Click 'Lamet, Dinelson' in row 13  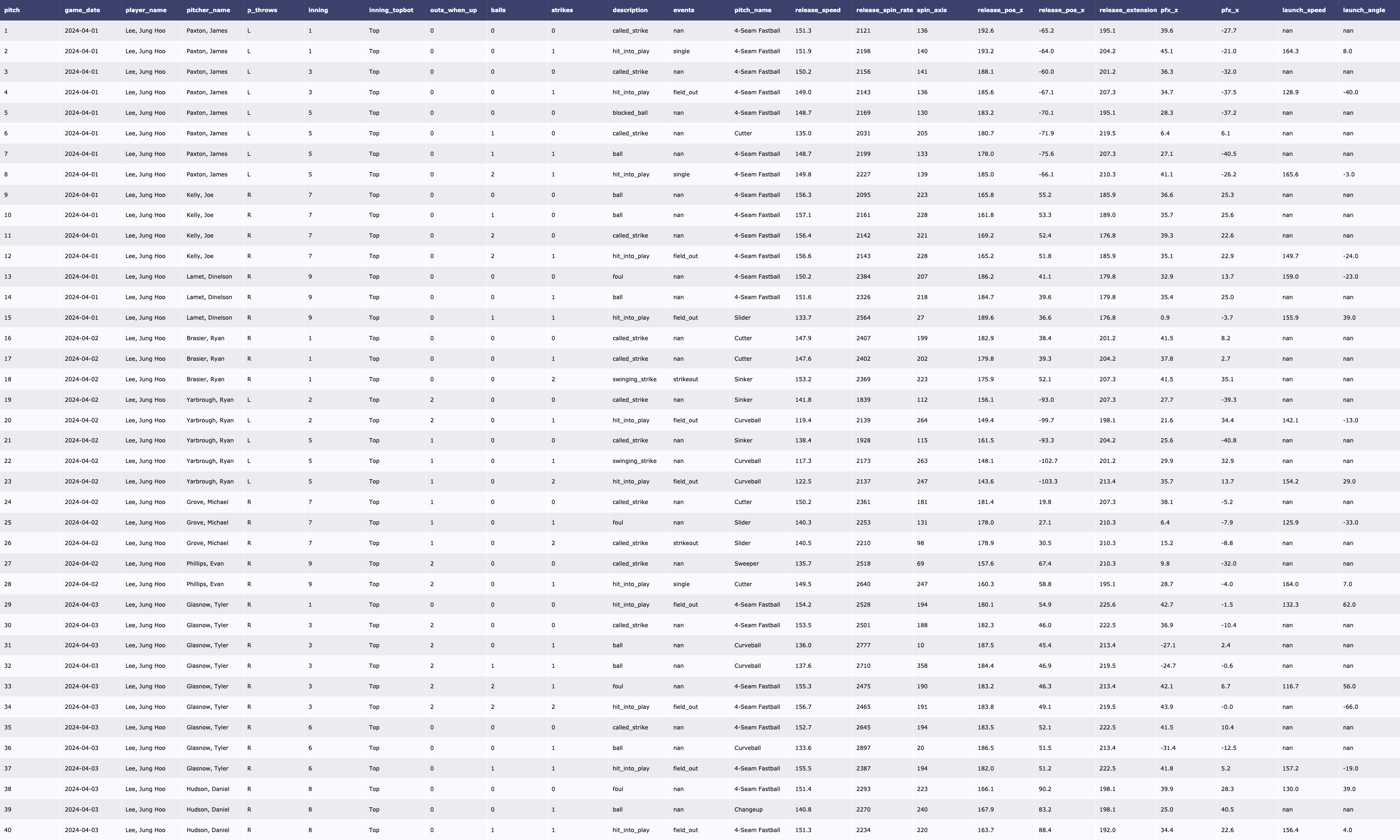coord(209,277)
